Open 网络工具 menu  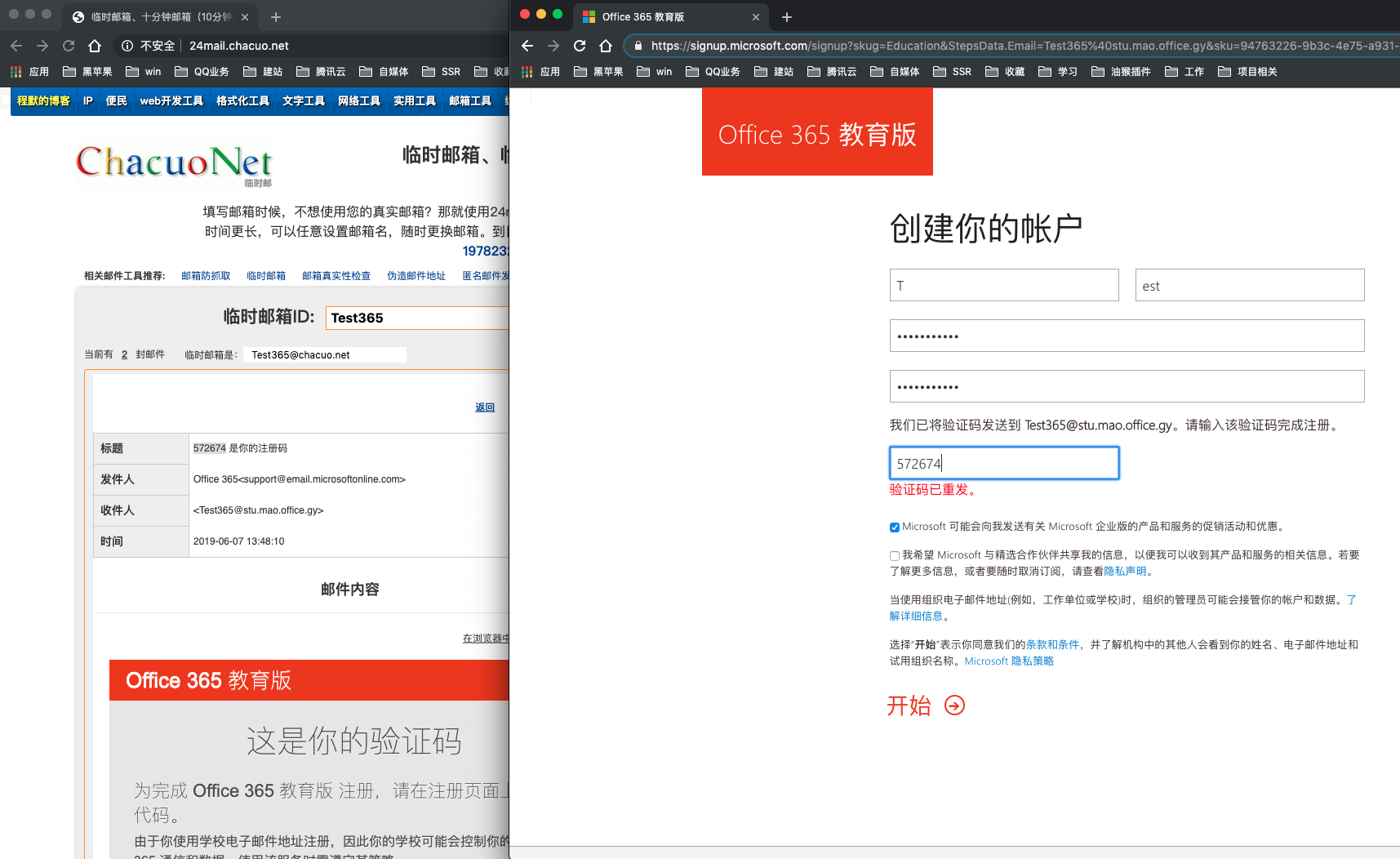pos(359,101)
